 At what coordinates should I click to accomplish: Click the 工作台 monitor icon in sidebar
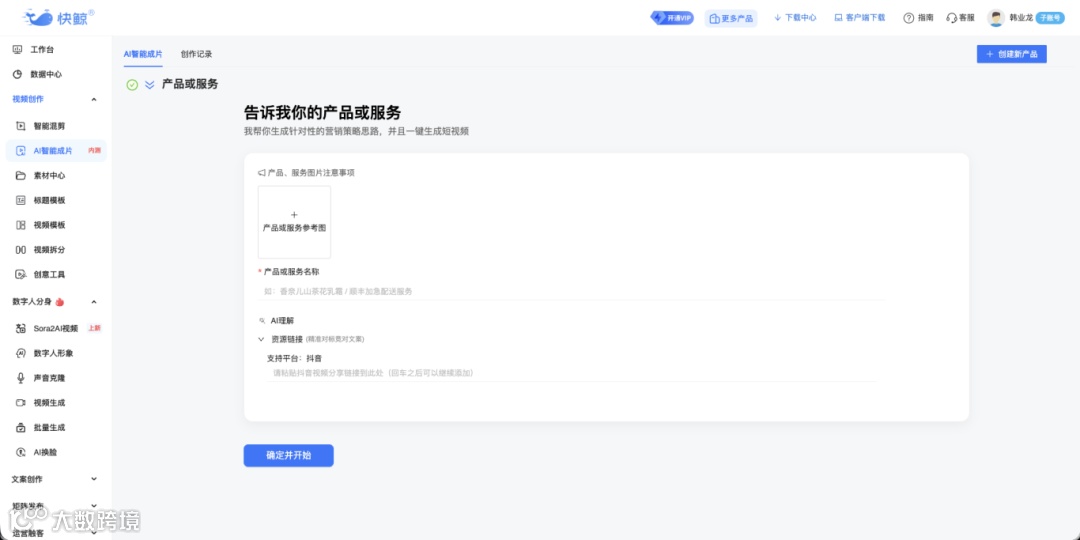[x=17, y=50]
